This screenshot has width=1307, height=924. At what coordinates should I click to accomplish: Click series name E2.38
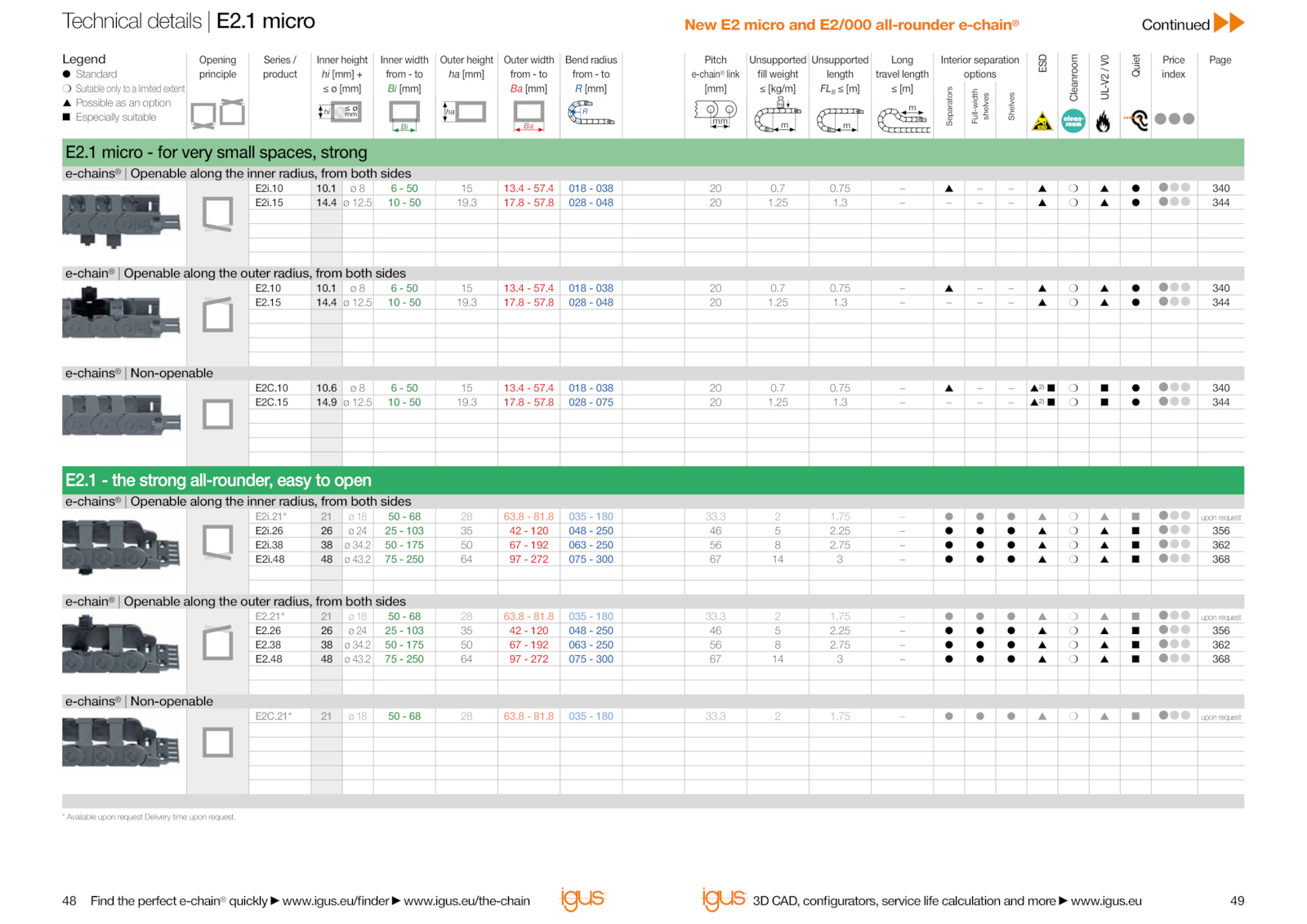(x=268, y=645)
